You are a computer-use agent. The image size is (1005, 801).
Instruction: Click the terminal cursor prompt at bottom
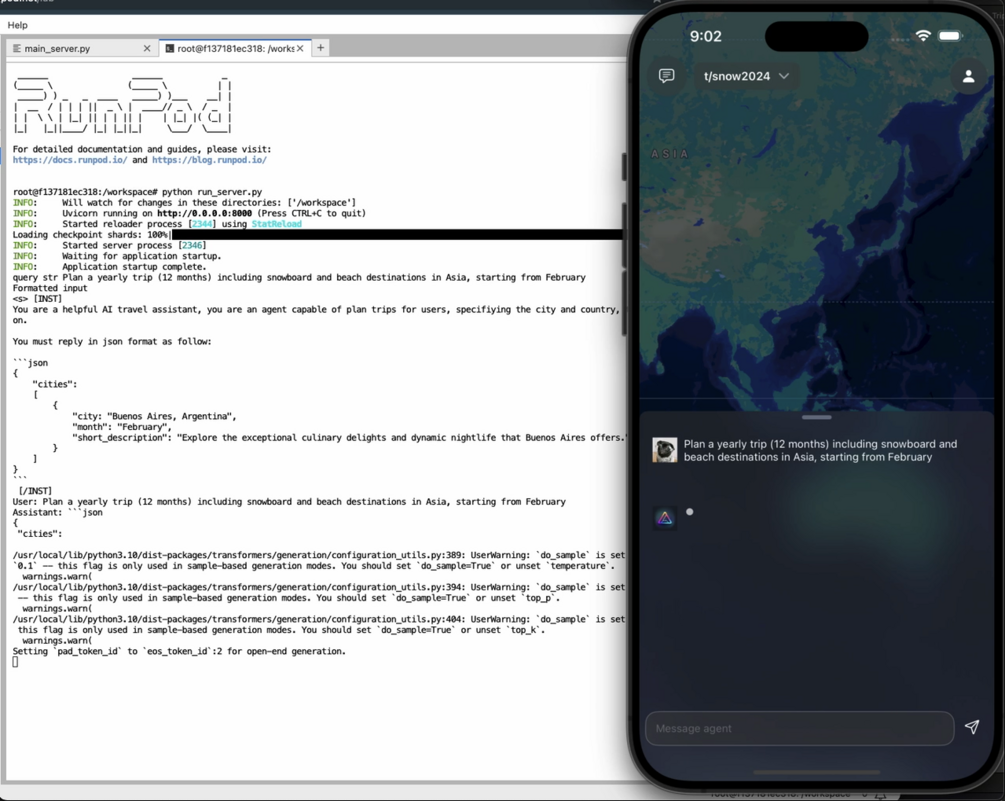pos(15,662)
